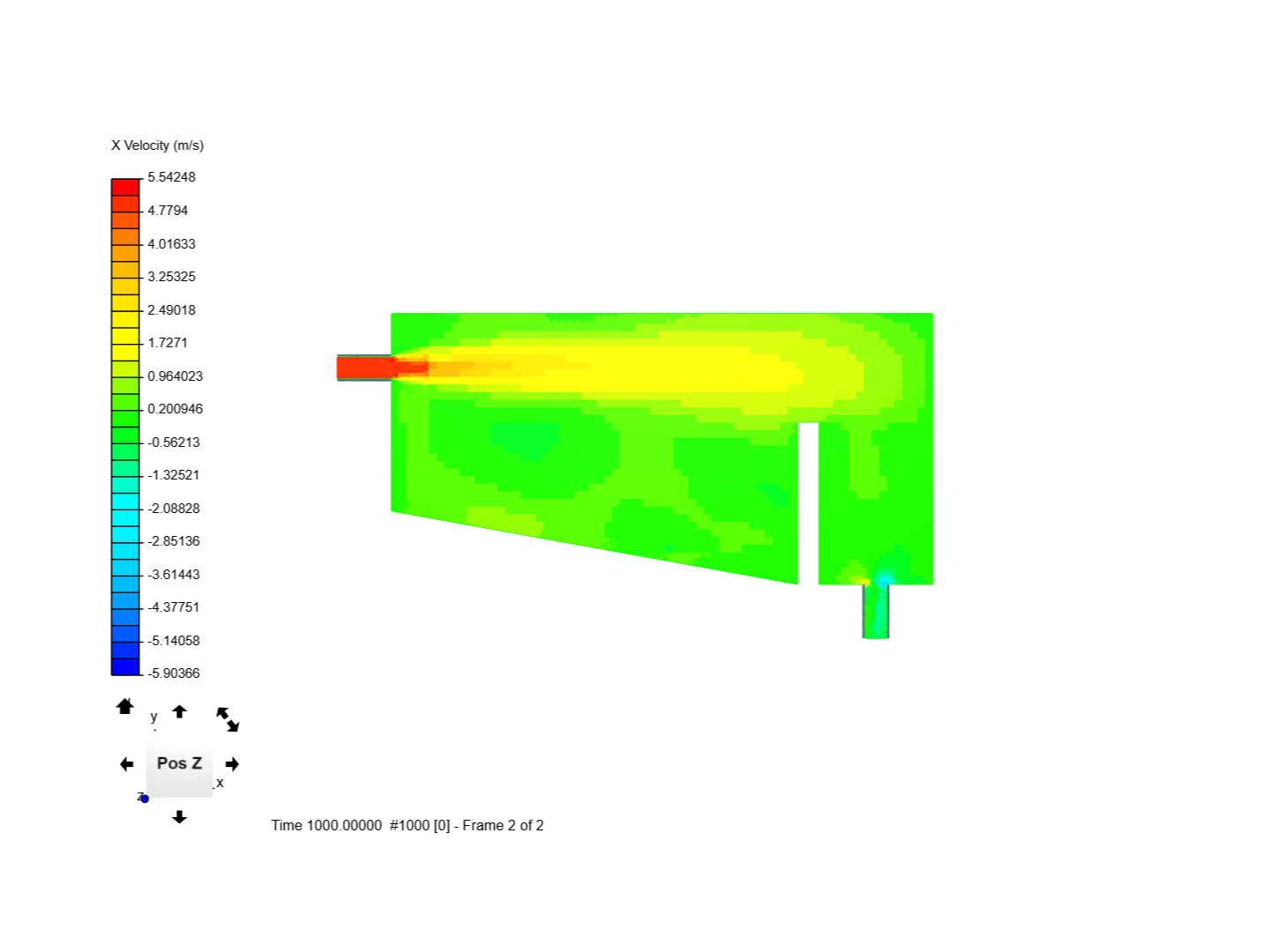Rotate the view with the right arrow
This screenshot has height=952, width=1270.
[x=232, y=764]
